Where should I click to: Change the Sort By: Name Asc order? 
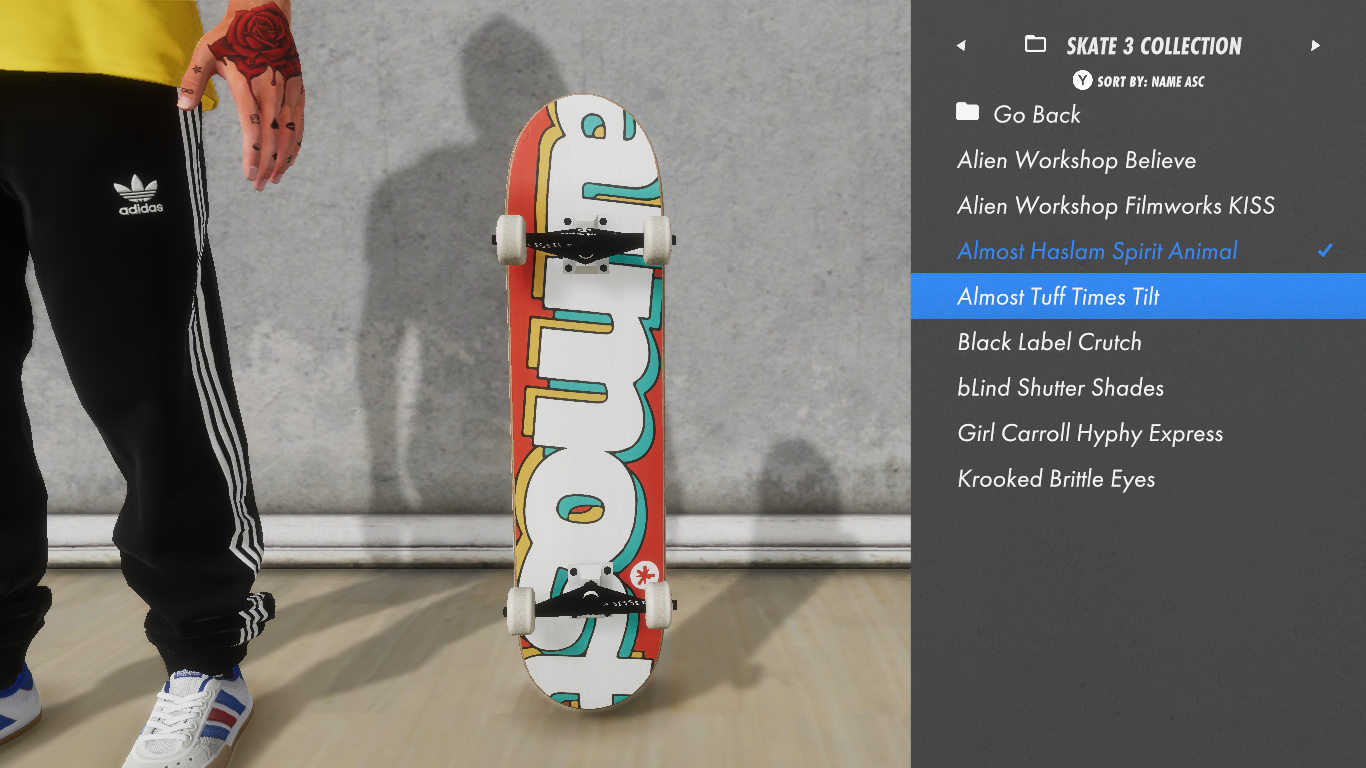(x=1150, y=82)
